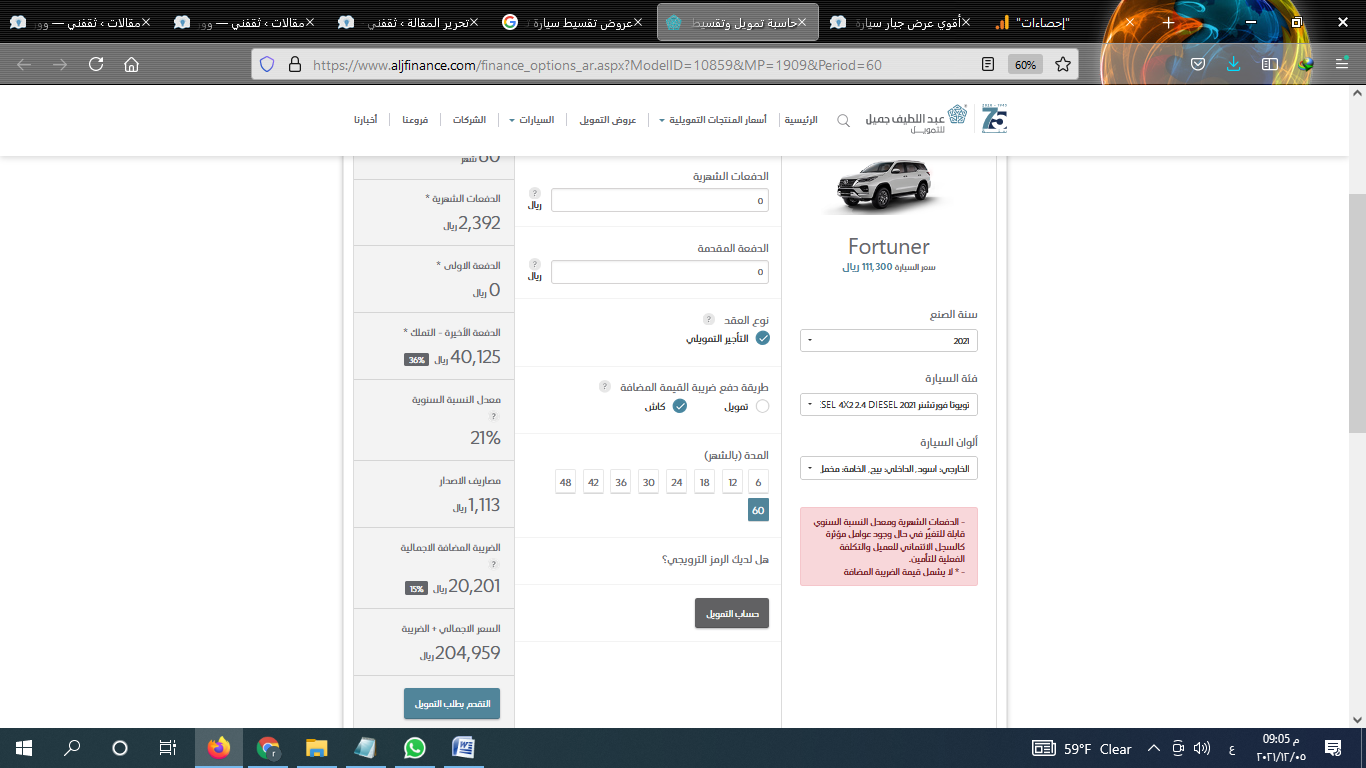
Task: Open the Firefox downloads arrow icon
Action: coord(1234,64)
